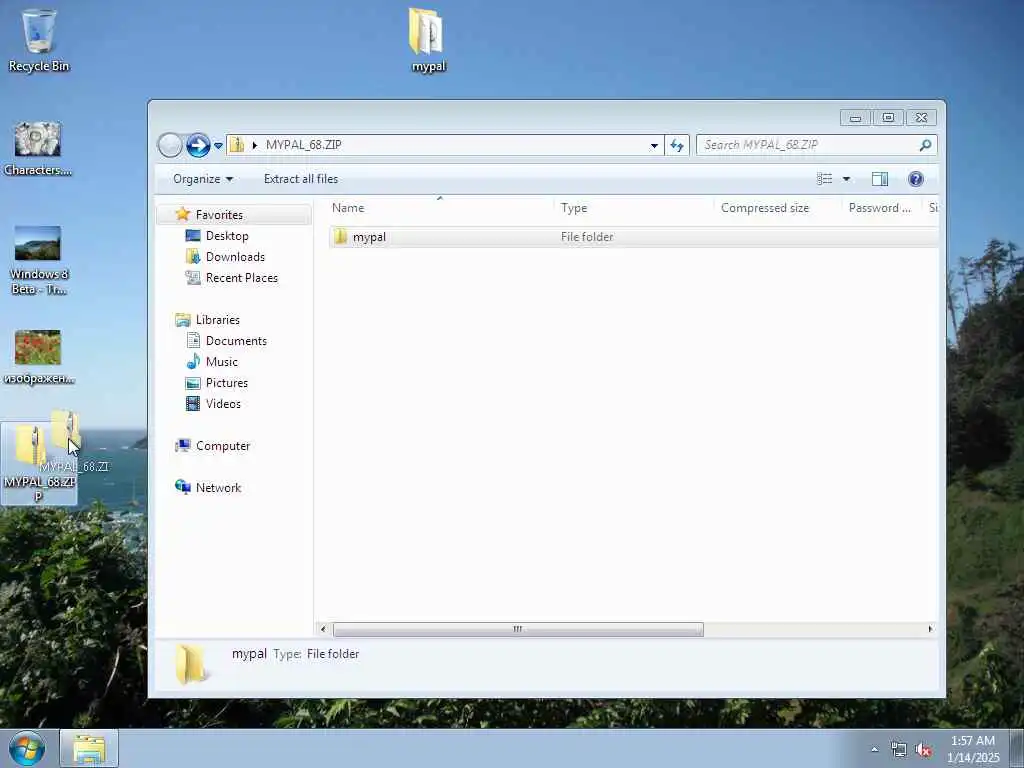Select the Characters desktop image file
The width and height of the screenshot is (1024, 768).
[x=38, y=149]
